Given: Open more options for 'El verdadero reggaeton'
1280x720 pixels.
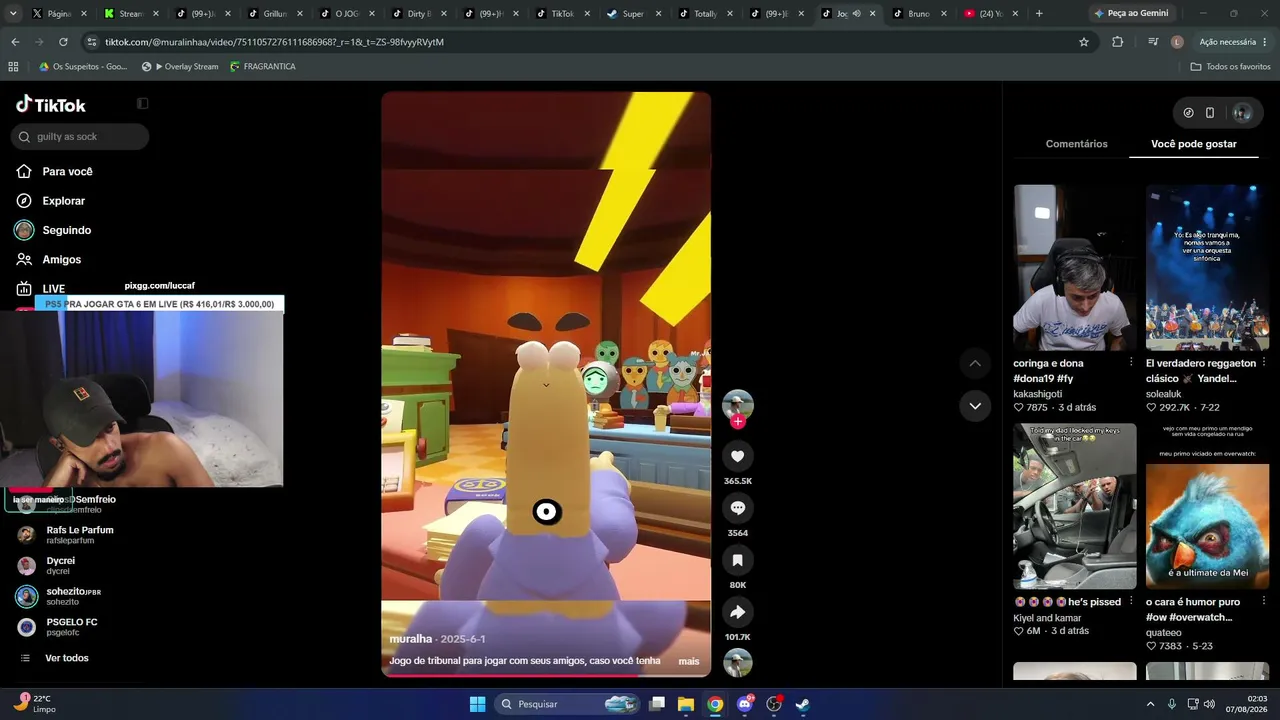Looking at the screenshot, I should tap(1264, 362).
